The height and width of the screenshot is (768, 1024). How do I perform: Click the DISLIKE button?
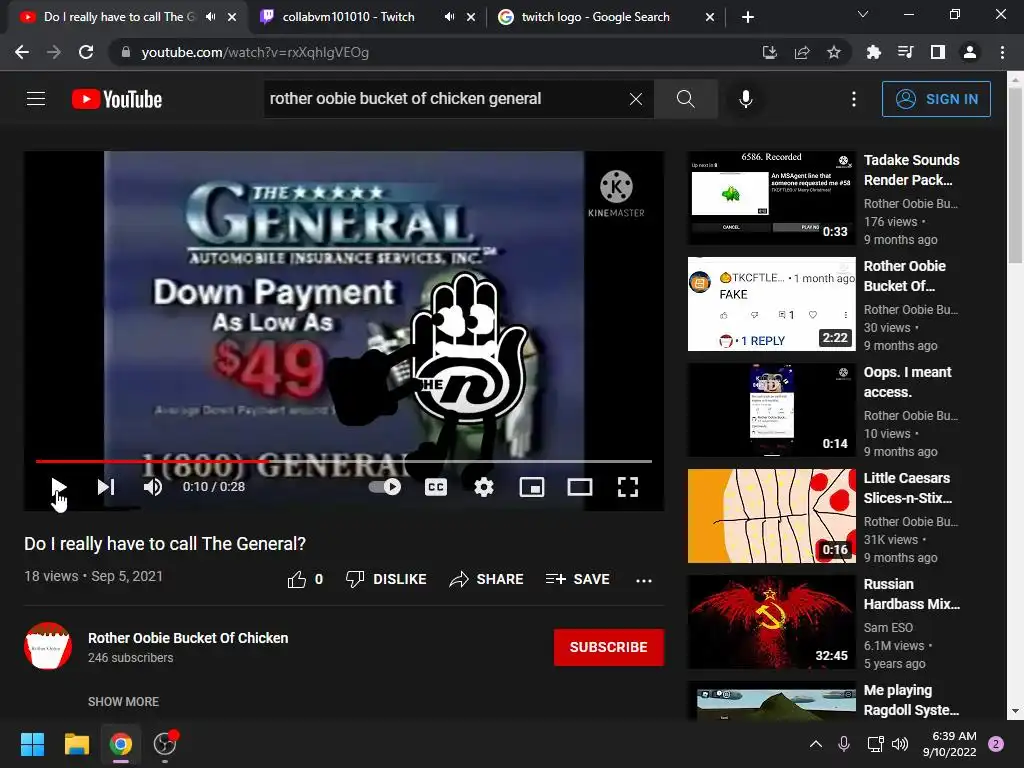tap(386, 579)
